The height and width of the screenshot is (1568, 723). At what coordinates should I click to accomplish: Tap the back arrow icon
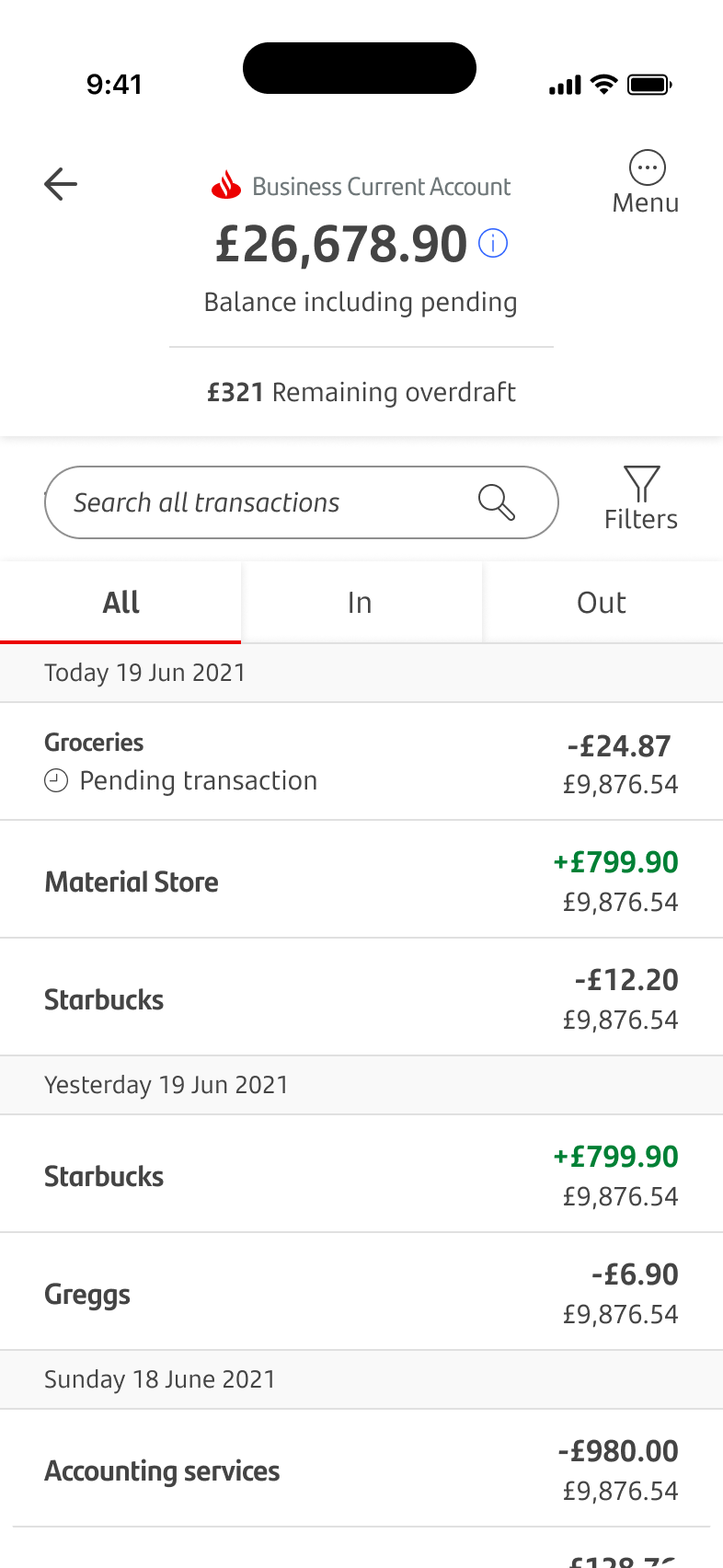coord(61,184)
